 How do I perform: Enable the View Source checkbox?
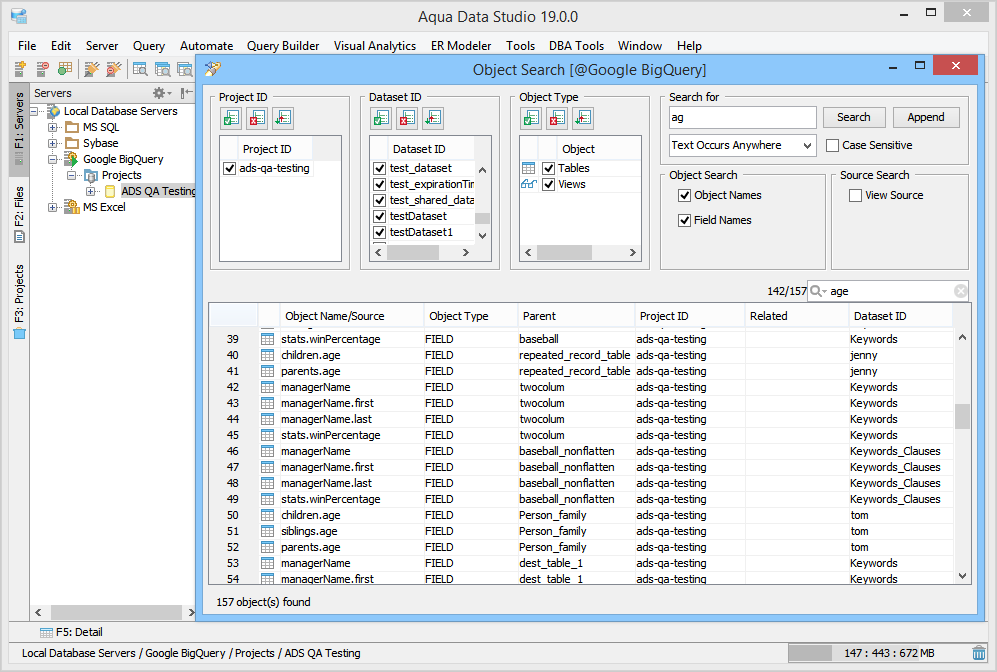click(x=856, y=195)
